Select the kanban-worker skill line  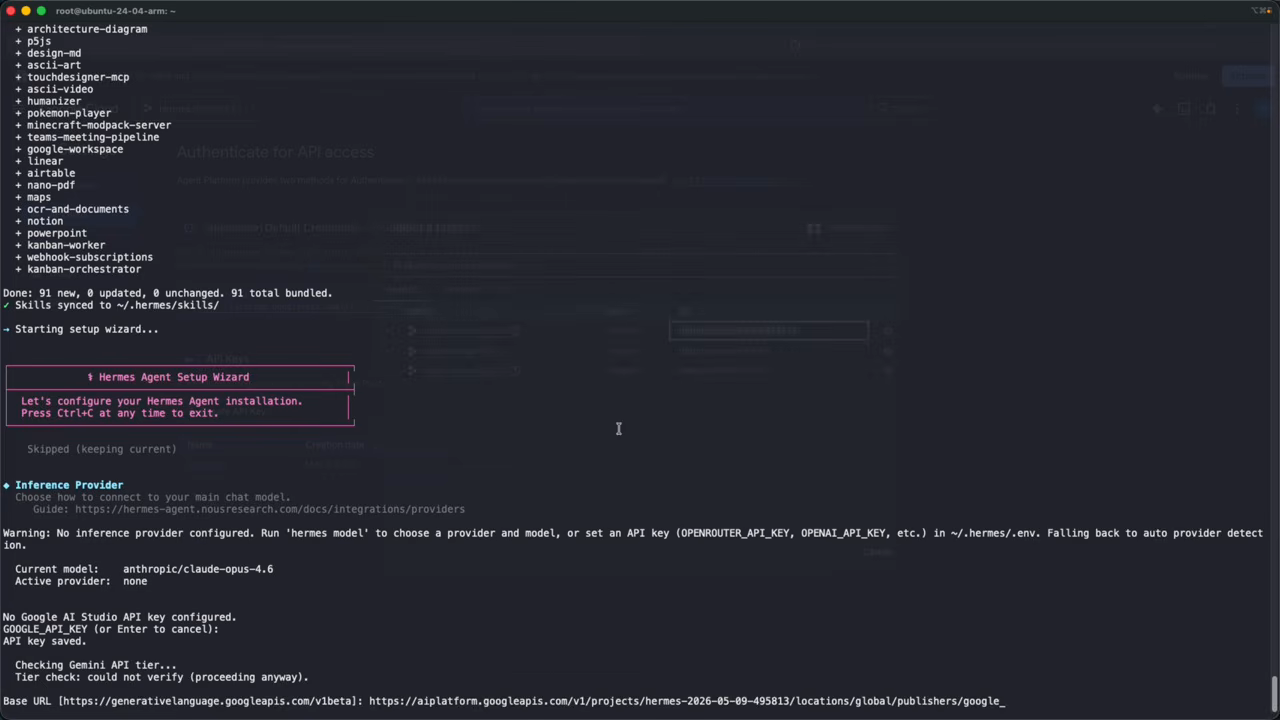(x=60, y=245)
